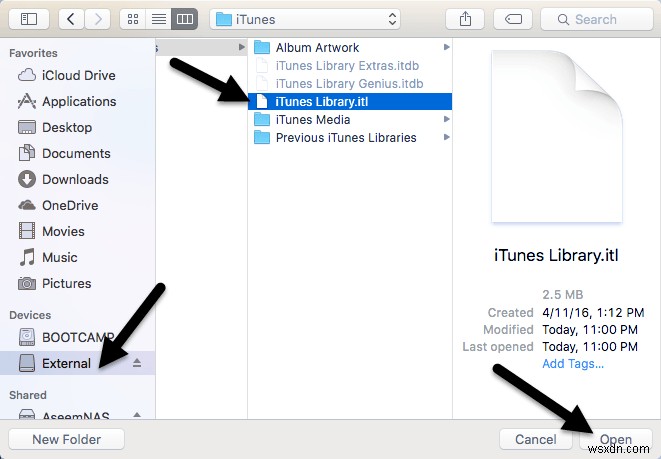
Task: Click the Edit Tags toolbar button
Action: pos(513,19)
